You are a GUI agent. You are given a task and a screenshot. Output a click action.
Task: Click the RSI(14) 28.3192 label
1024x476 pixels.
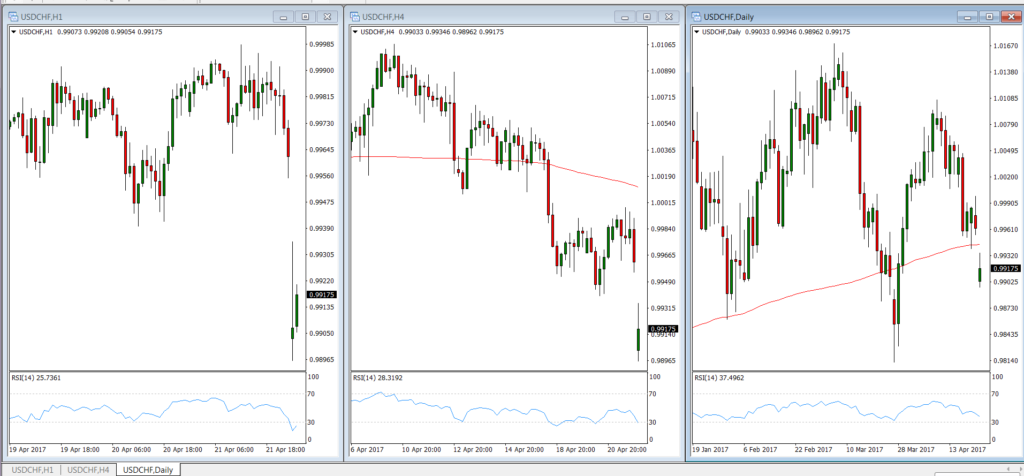[x=375, y=377]
